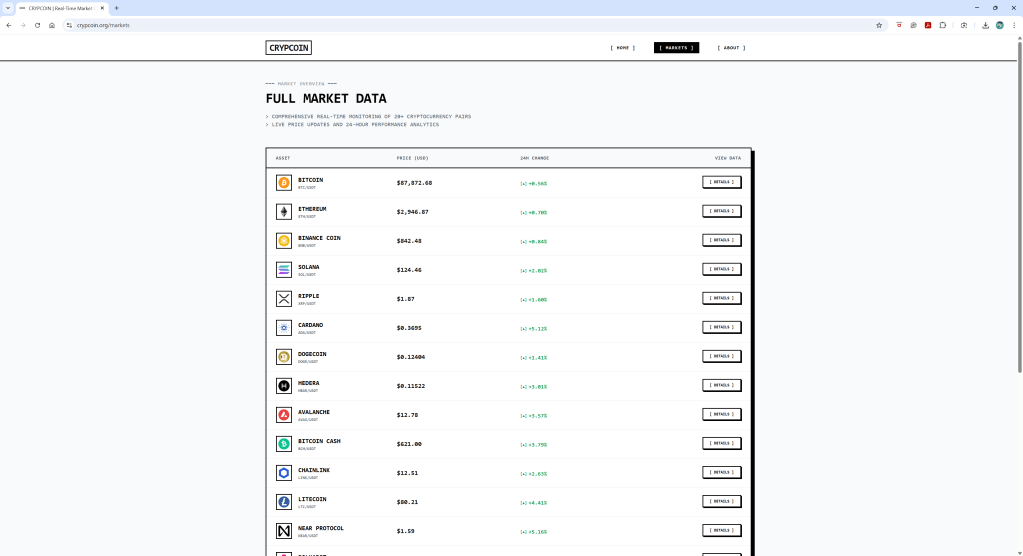Open DETAILS for Avalanche
The height and width of the screenshot is (556, 1023).
[x=721, y=414]
